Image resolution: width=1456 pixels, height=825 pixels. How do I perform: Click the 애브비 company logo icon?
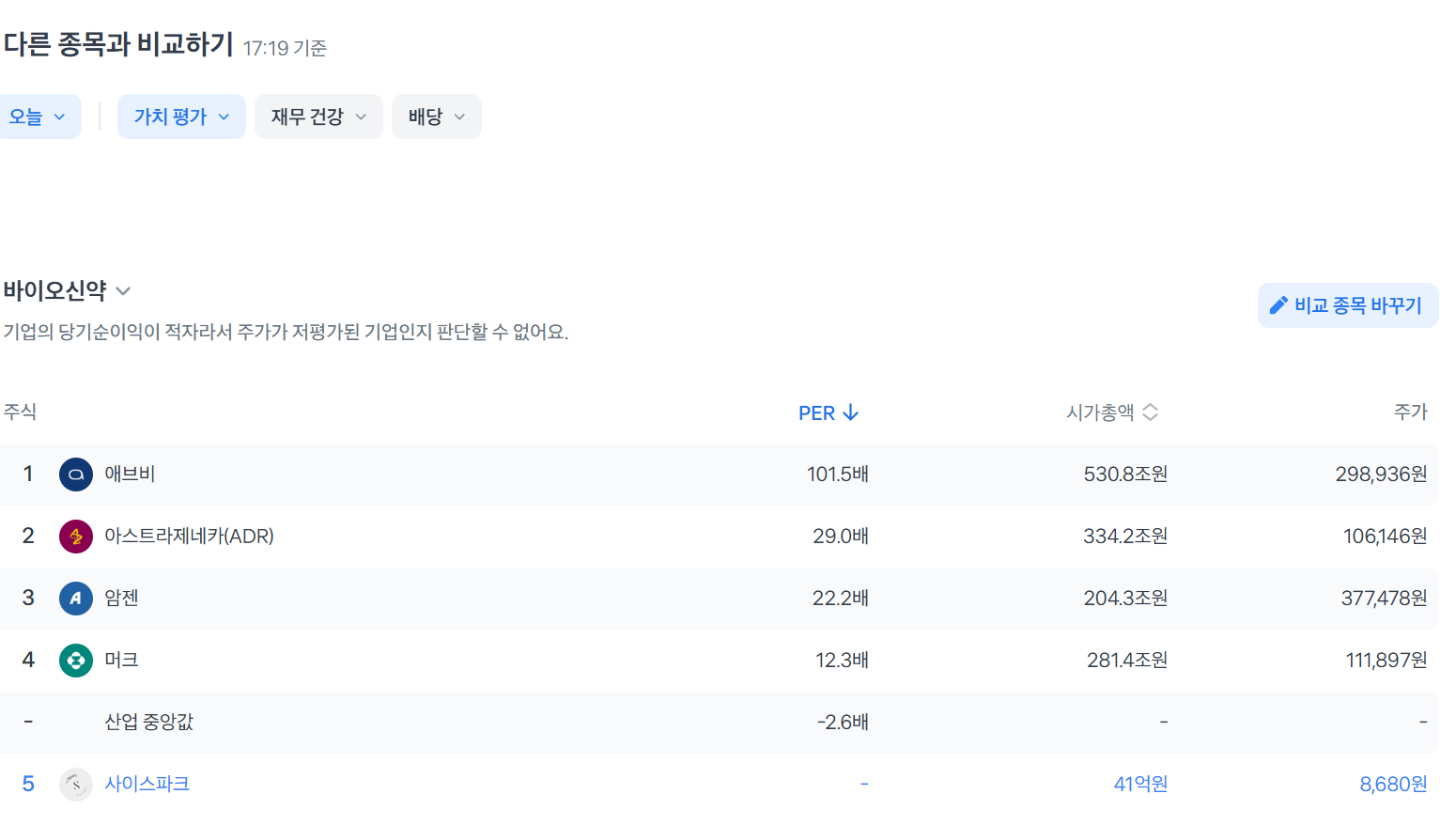click(x=76, y=475)
